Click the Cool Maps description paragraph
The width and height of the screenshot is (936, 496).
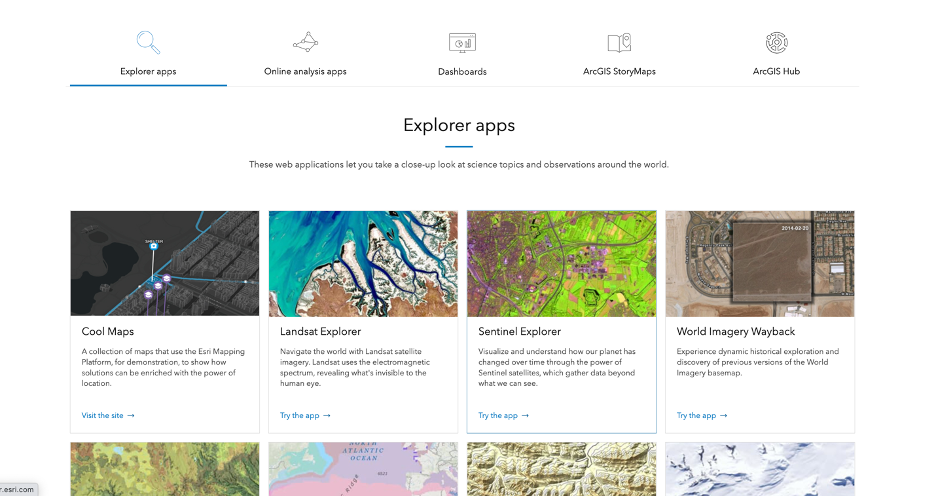163,367
